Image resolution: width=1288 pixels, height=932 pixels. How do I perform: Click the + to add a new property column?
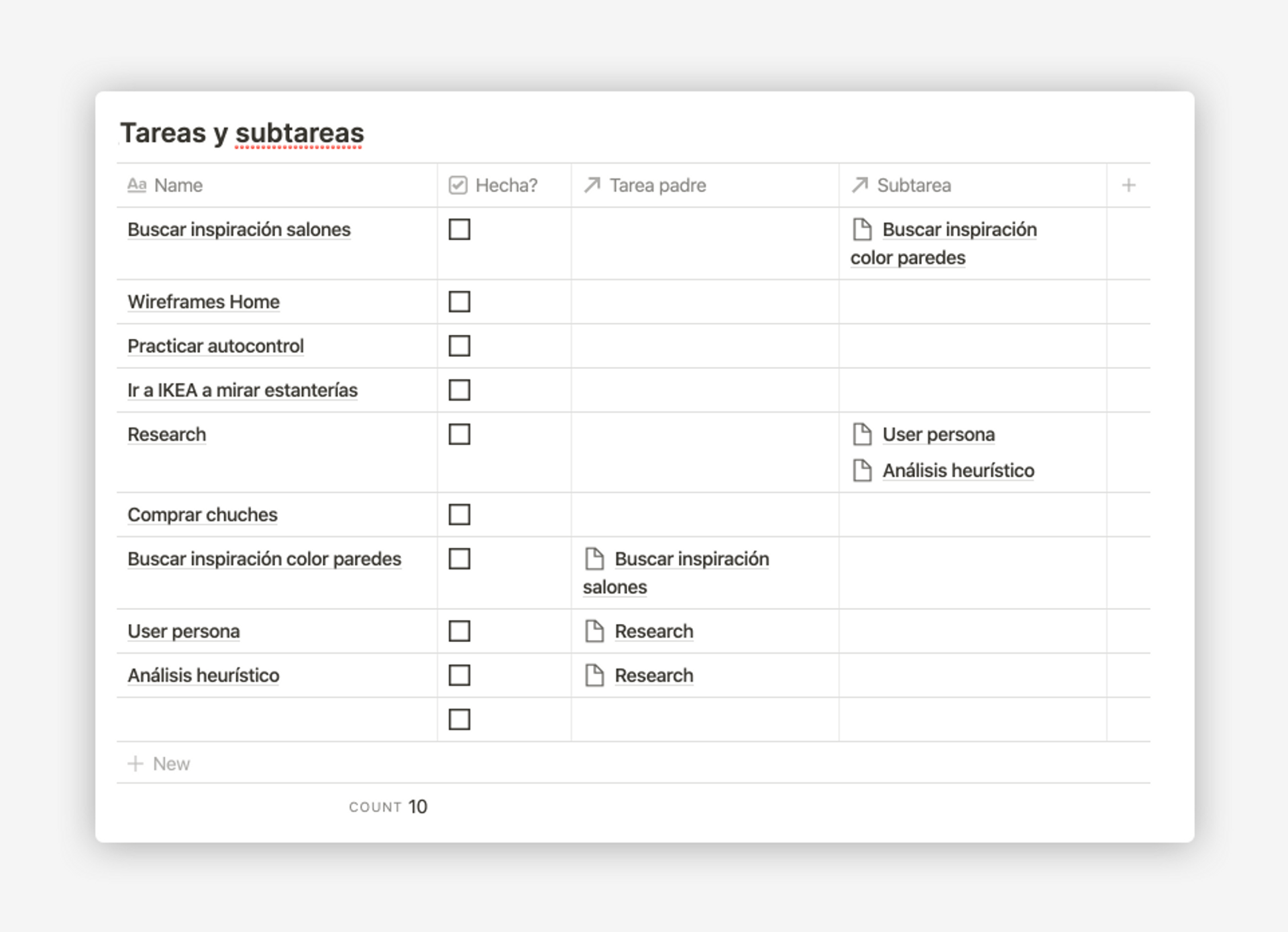(x=1128, y=185)
